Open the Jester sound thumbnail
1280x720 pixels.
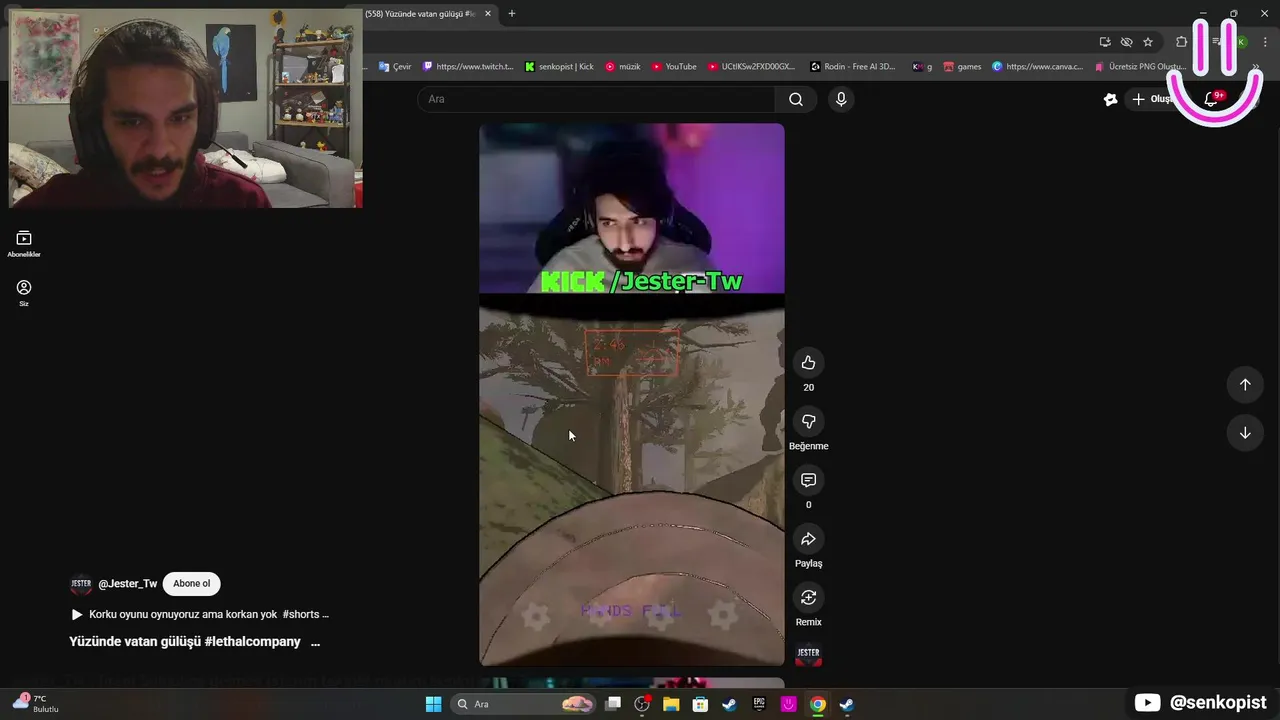[x=808, y=655]
